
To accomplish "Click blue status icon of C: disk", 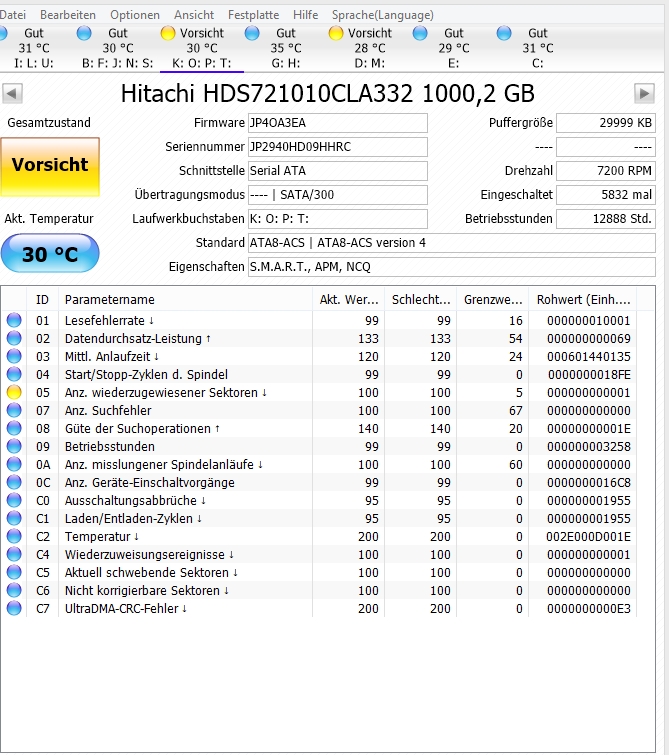I will (x=504, y=33).
